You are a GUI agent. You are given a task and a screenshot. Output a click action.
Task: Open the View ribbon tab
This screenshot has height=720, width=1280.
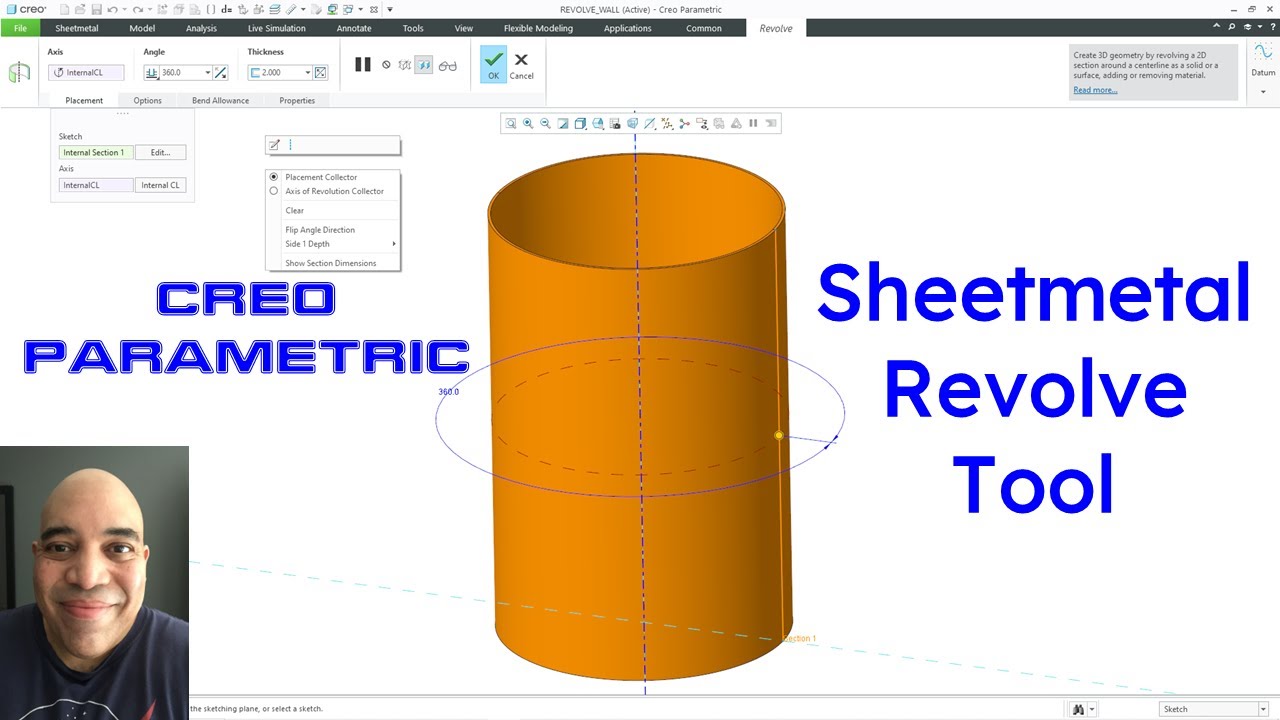pos(464,28)
